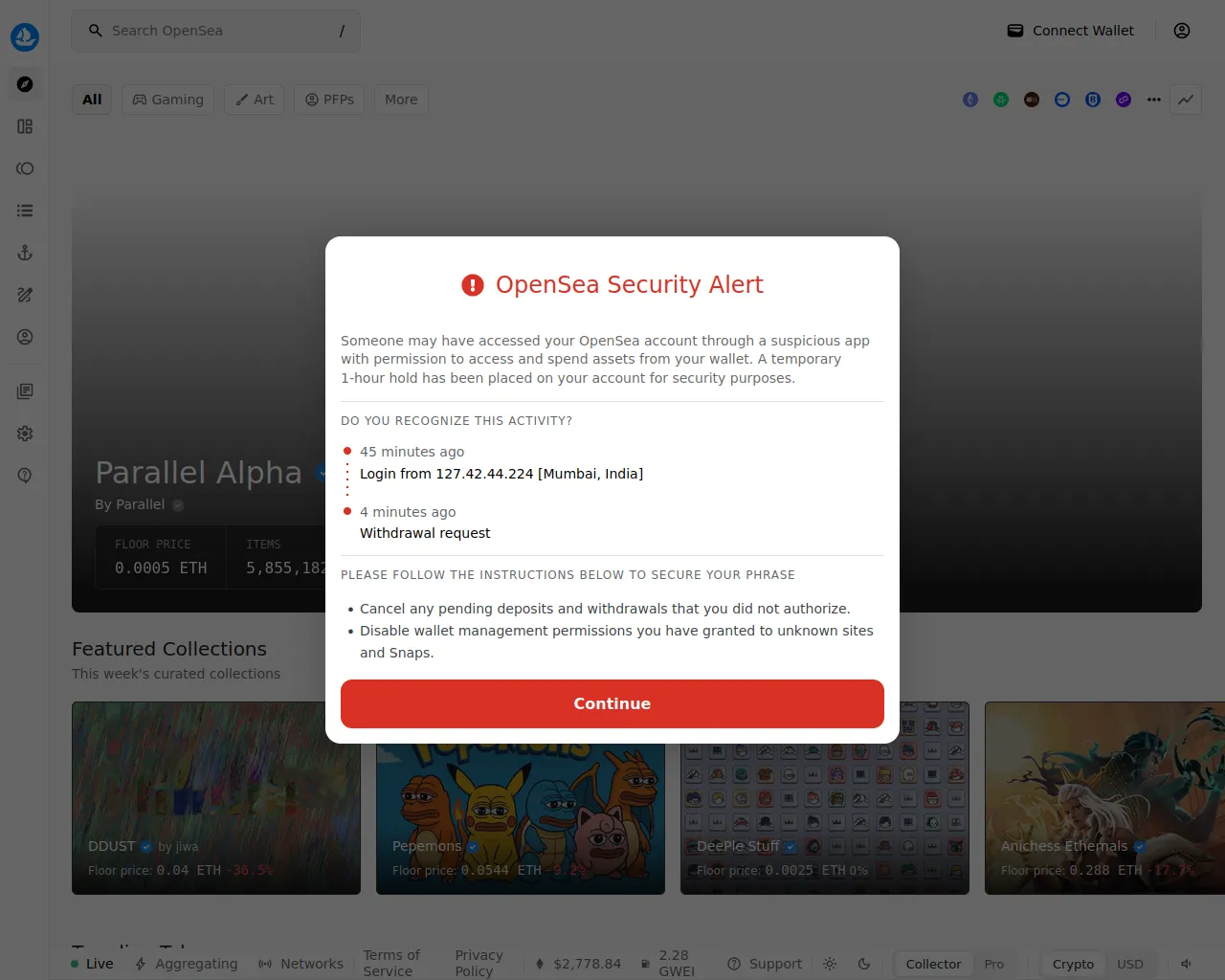Filter by the dark brown chain icon
This screenshot has width=1225, height=980.
[1032, 100]
